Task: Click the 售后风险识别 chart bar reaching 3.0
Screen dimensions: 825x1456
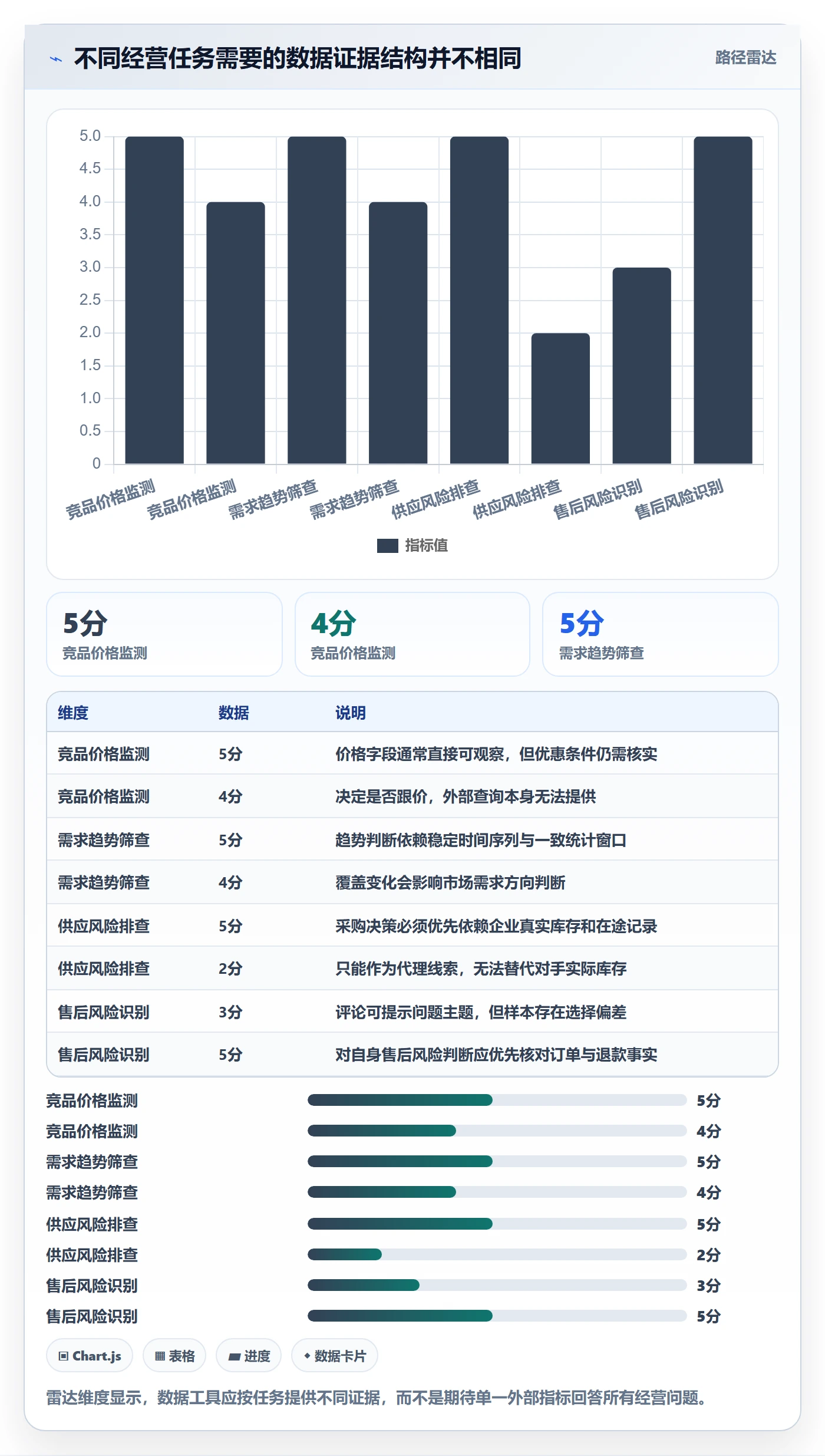Action: click(642, 365)
